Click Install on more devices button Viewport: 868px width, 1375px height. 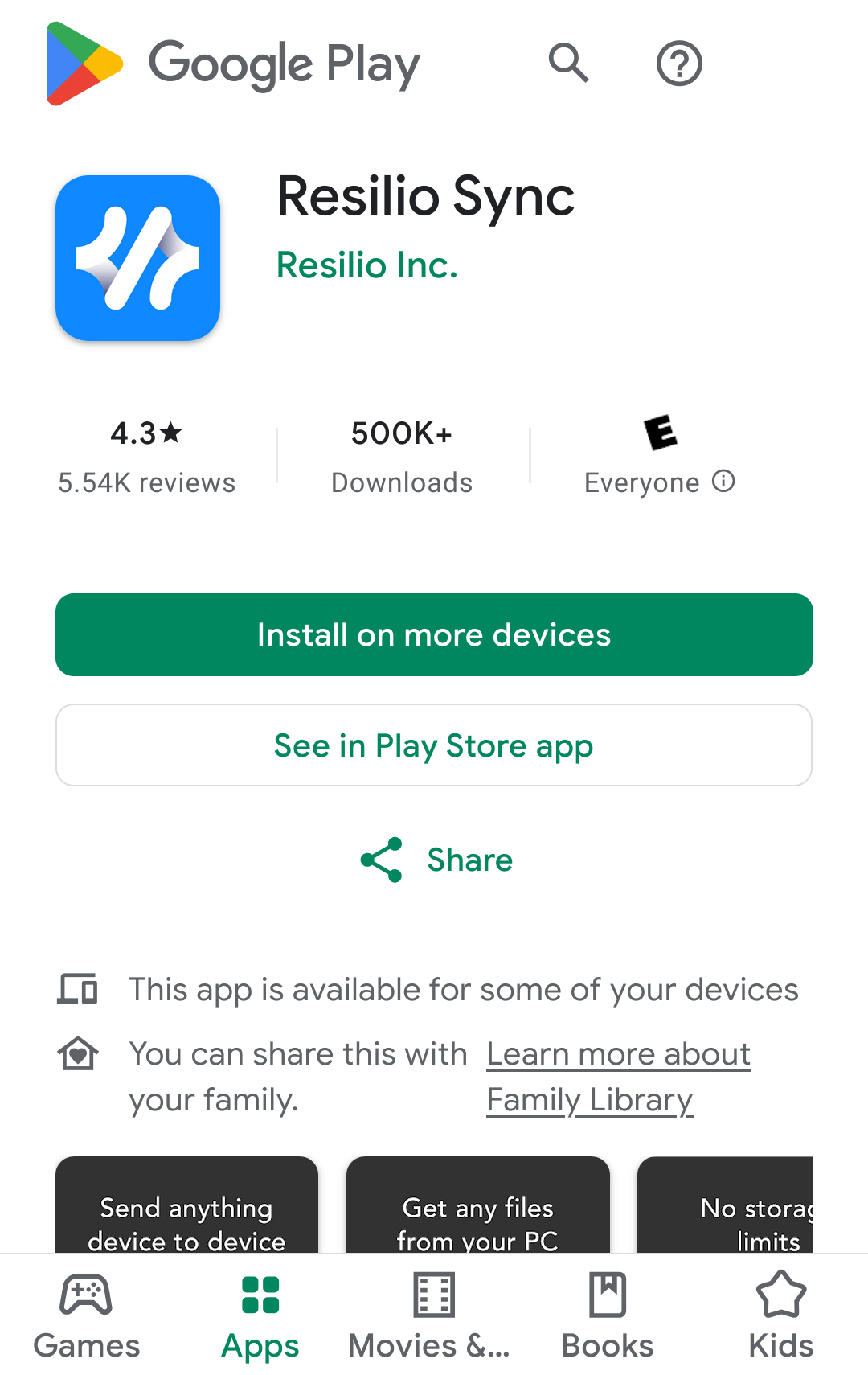(434, 634)
